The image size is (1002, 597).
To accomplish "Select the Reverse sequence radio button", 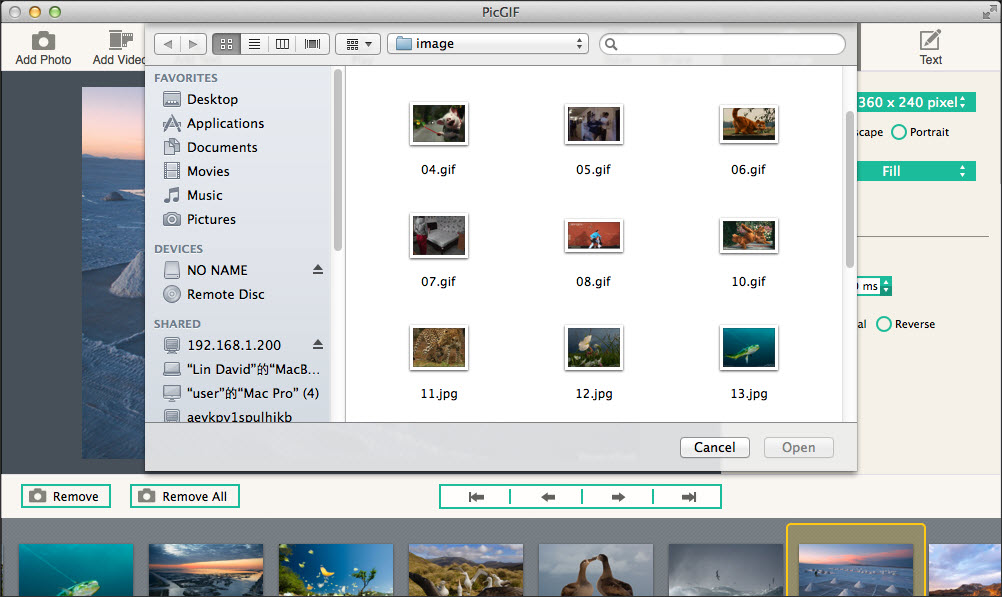I will click(884, 324).
